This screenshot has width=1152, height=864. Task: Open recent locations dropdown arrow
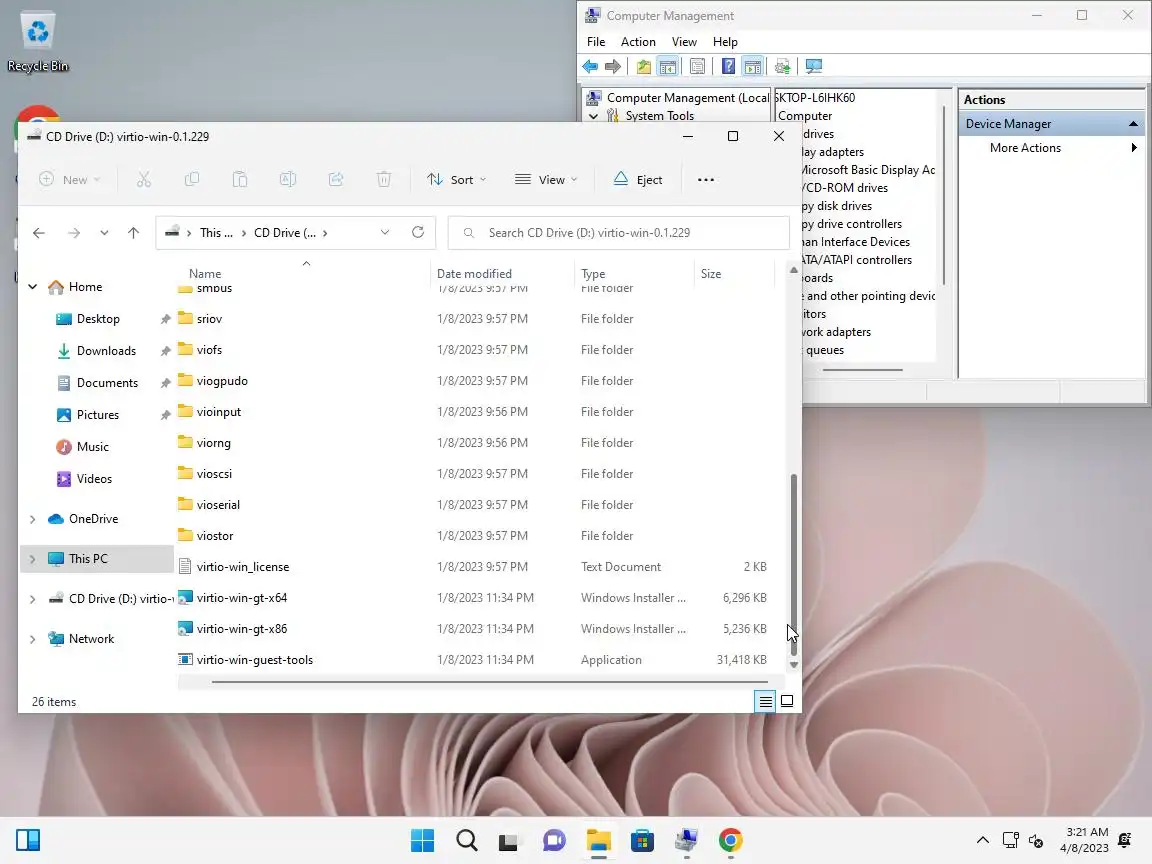(x=104, y=233)
